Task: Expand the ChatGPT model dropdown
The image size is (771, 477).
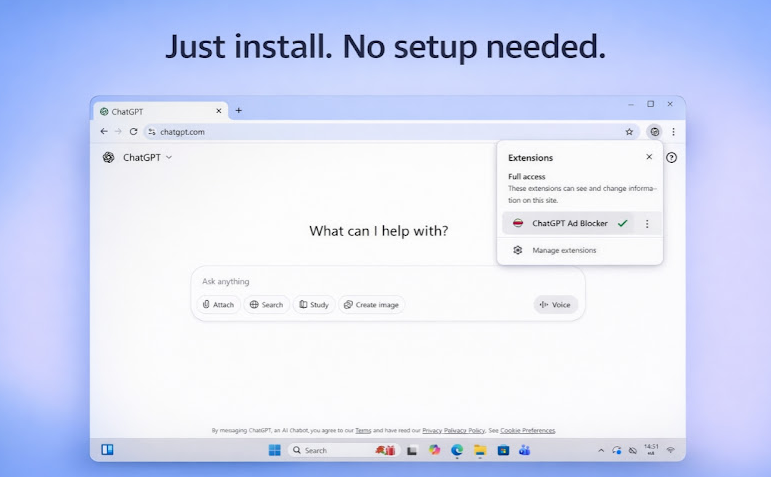Action: [x=148, y=157]
